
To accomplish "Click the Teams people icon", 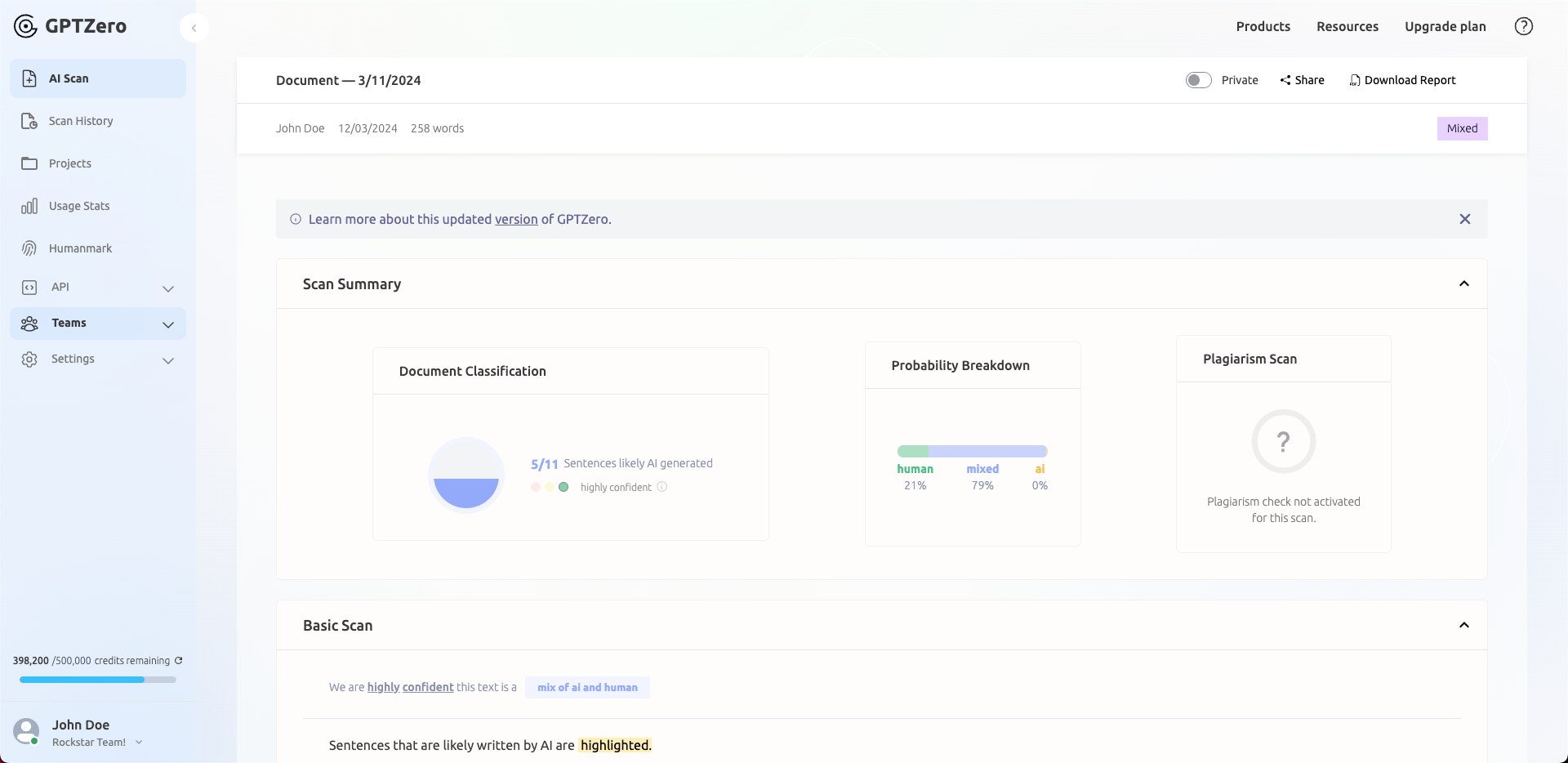I will pos(29,323).
